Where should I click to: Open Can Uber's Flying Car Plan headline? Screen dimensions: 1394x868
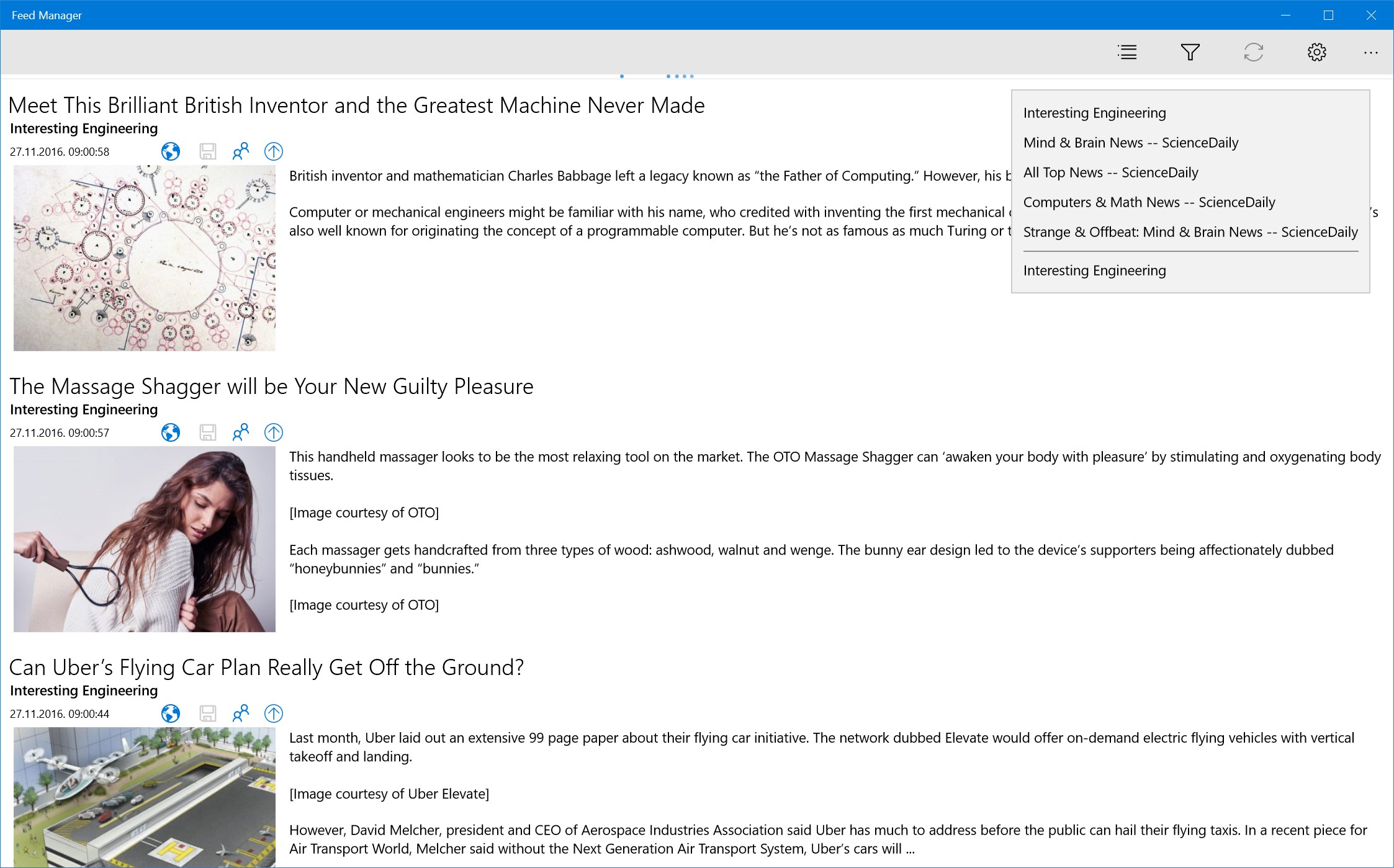(266, 668)
